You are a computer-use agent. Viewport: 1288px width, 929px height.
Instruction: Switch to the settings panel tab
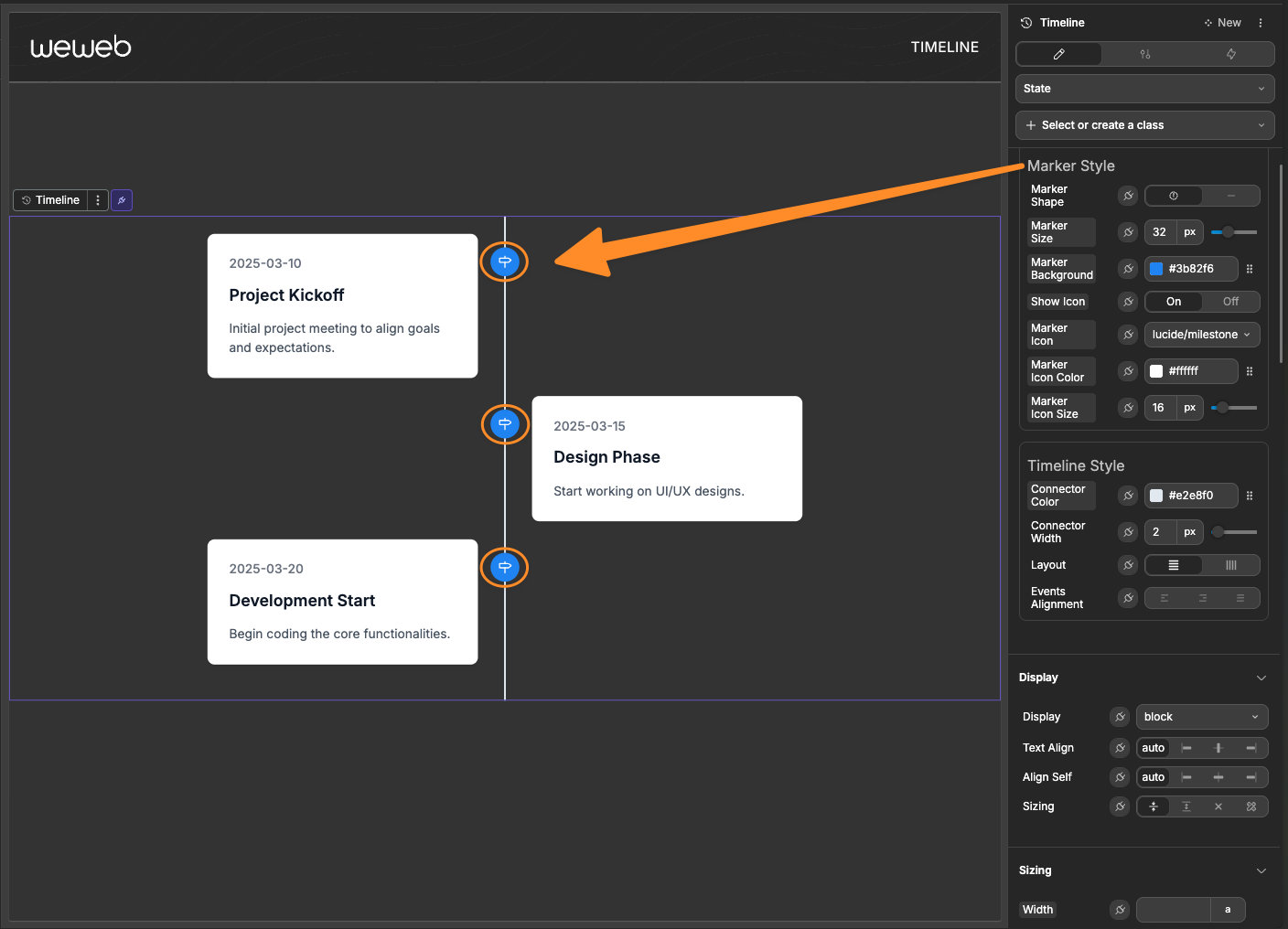[1144, 54]
